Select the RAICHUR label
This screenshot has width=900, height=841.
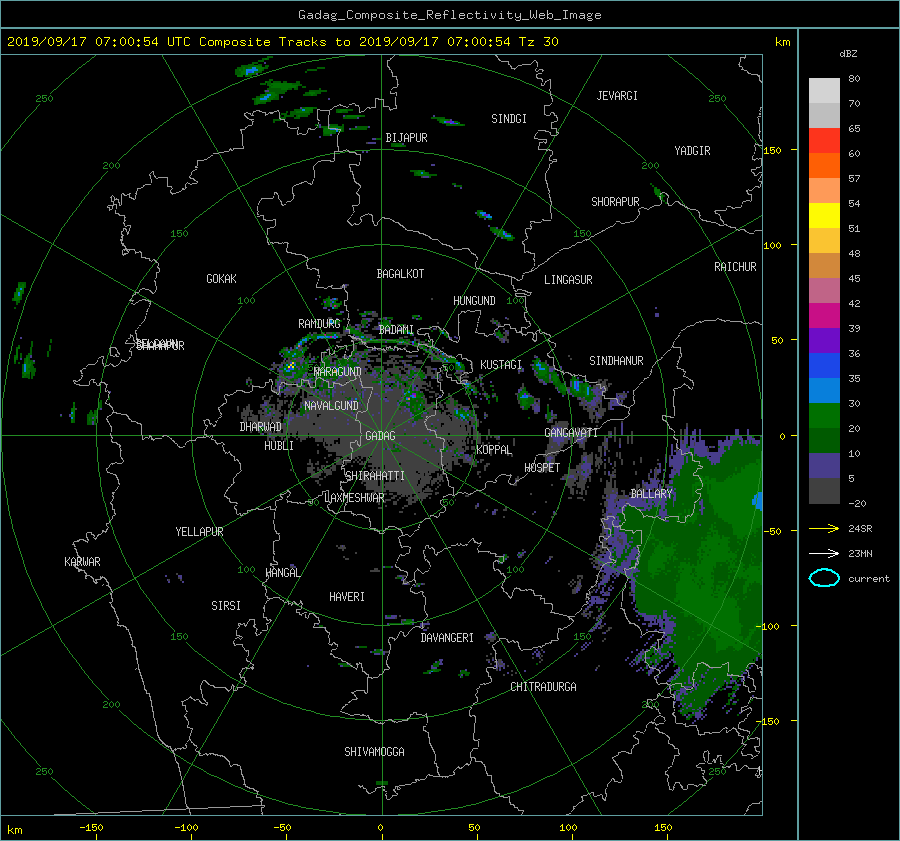(x=735, y=267)
